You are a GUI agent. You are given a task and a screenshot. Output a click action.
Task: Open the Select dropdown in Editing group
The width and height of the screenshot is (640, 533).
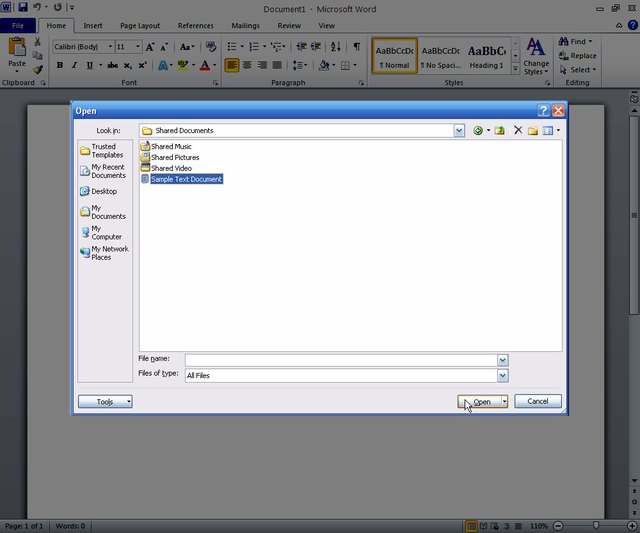(577, 70)
